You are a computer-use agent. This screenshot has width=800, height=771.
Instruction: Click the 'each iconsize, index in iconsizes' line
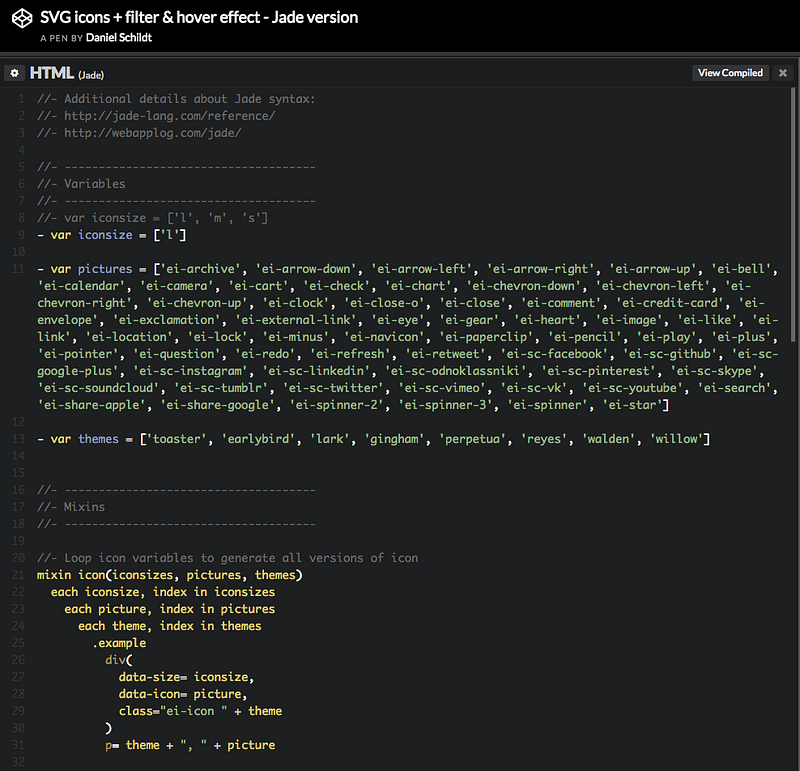163,592
